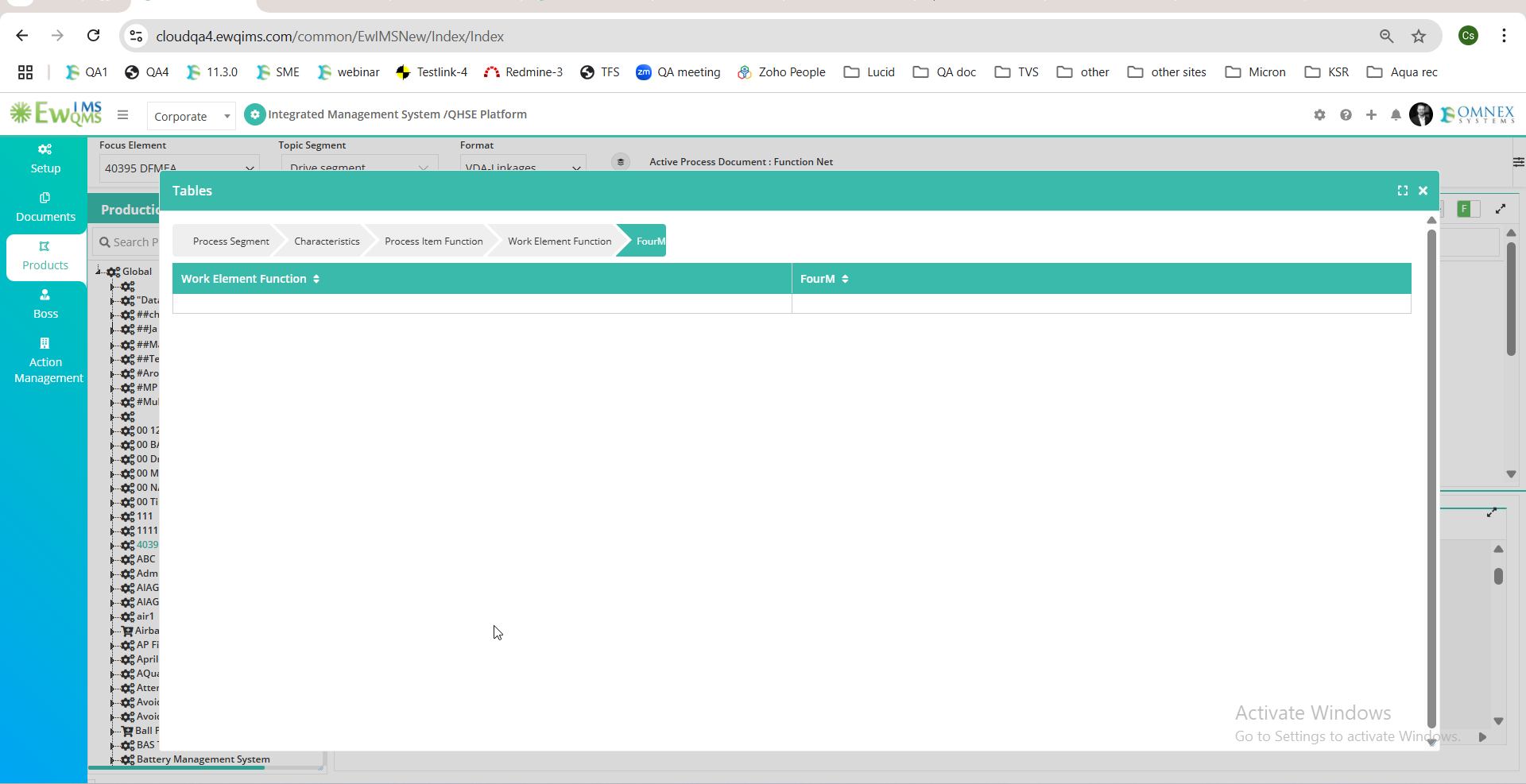Image resolution: width=1526 pixels, height=784 pixels.
Task: Click the lower right panel scrollbar thumb
Action: pos(1498,576)
